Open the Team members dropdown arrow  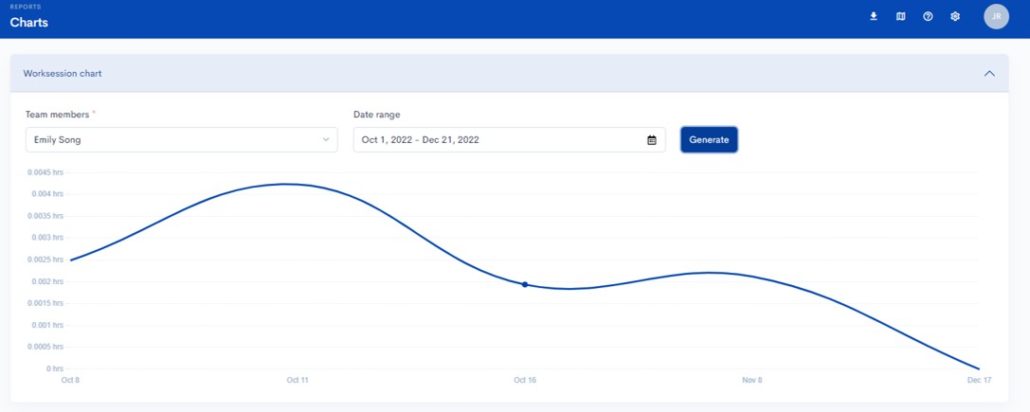[326, 140]
